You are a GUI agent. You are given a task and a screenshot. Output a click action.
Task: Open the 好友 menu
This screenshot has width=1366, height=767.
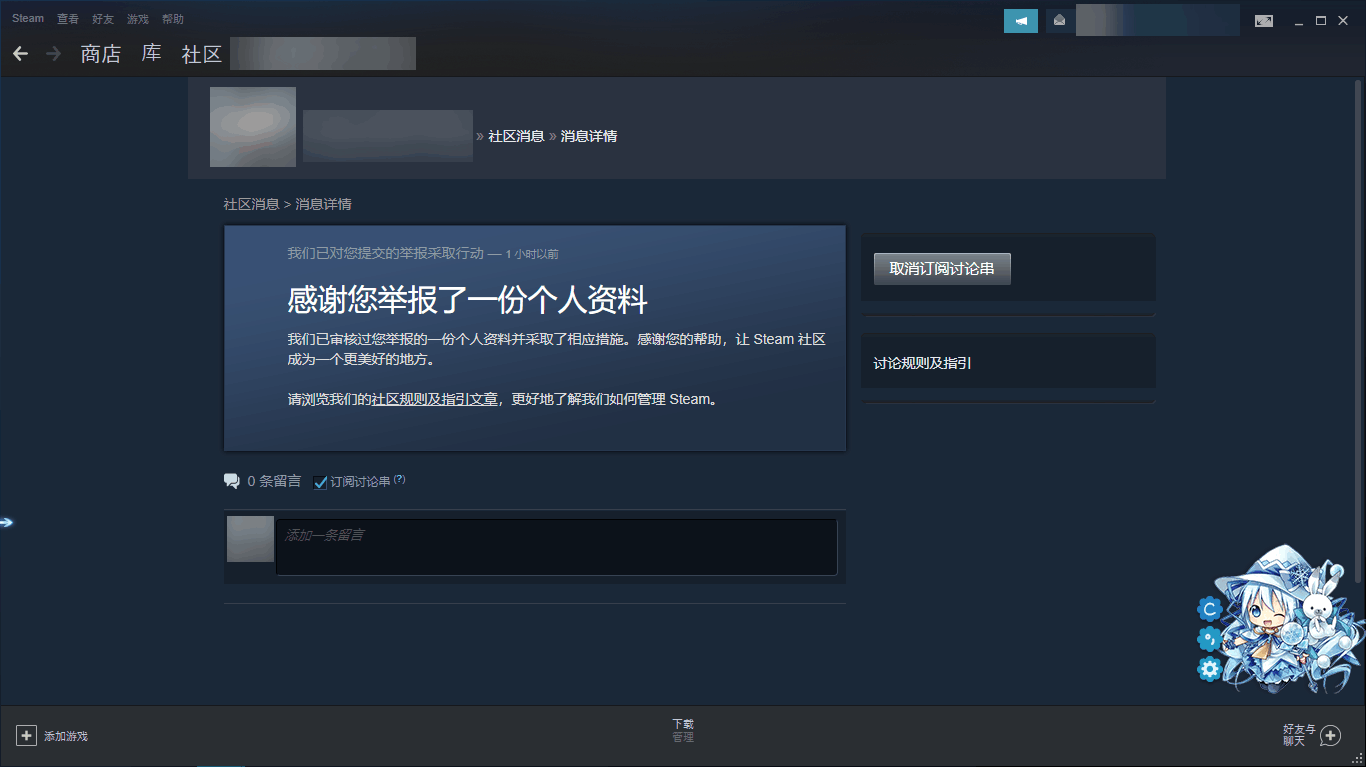click(103, 19)
